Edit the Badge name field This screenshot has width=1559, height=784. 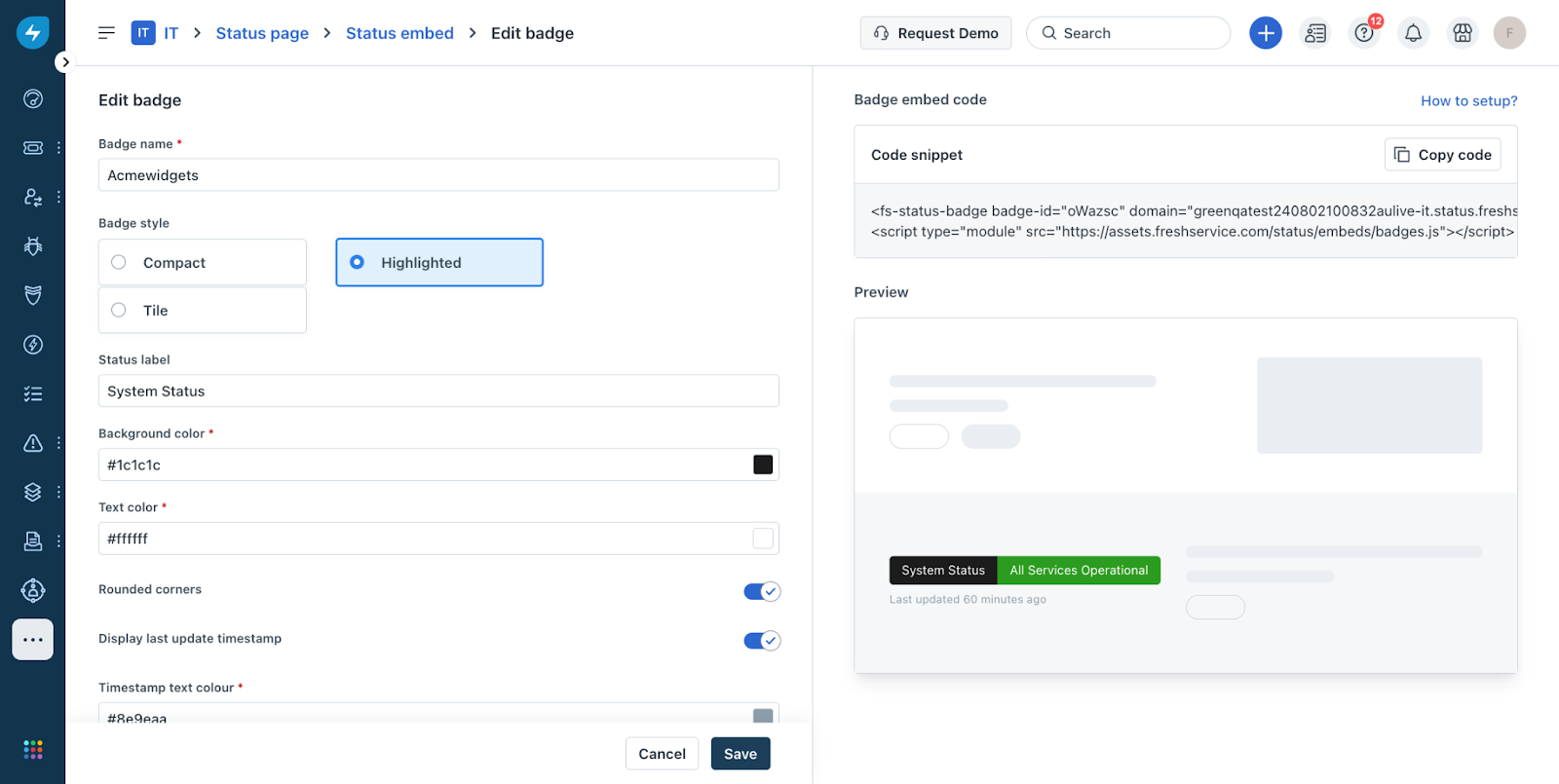click(438, 175)
